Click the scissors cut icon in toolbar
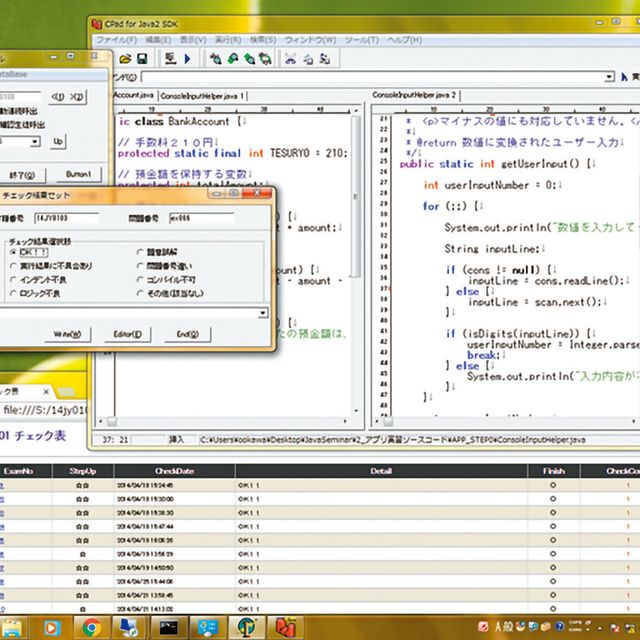Image resolution: width=640 pixels, height=640 pixels. [289, 58]
